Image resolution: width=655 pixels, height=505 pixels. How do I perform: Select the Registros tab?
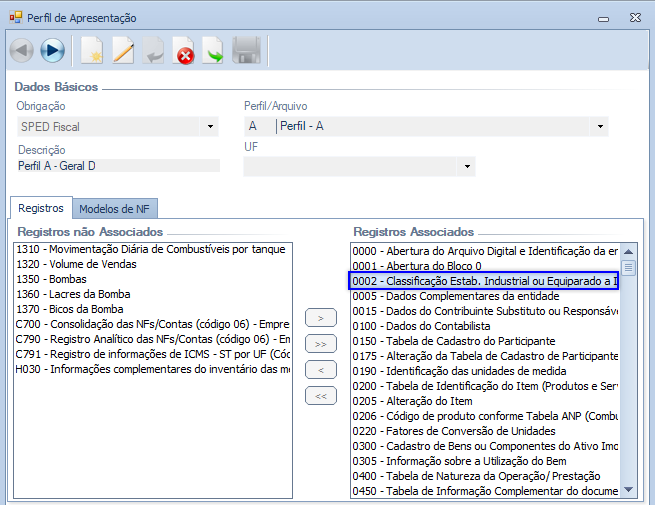[x=41, y=208]
